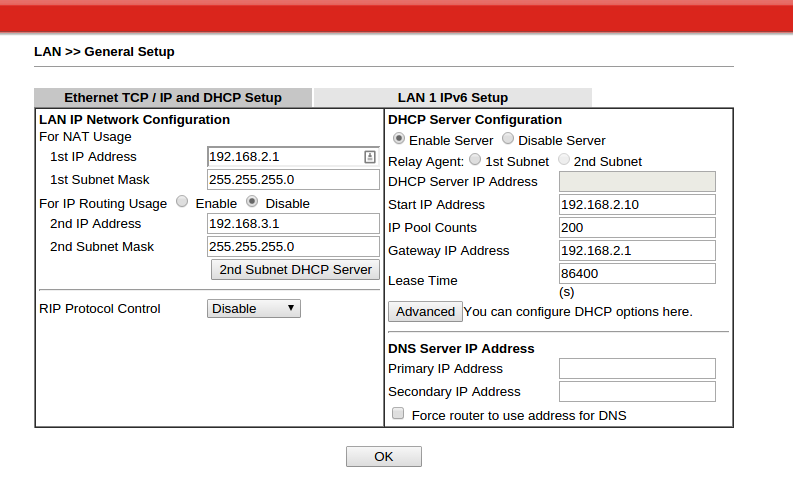
Task: Click the Lease Time field
Action: click(637, 274)
